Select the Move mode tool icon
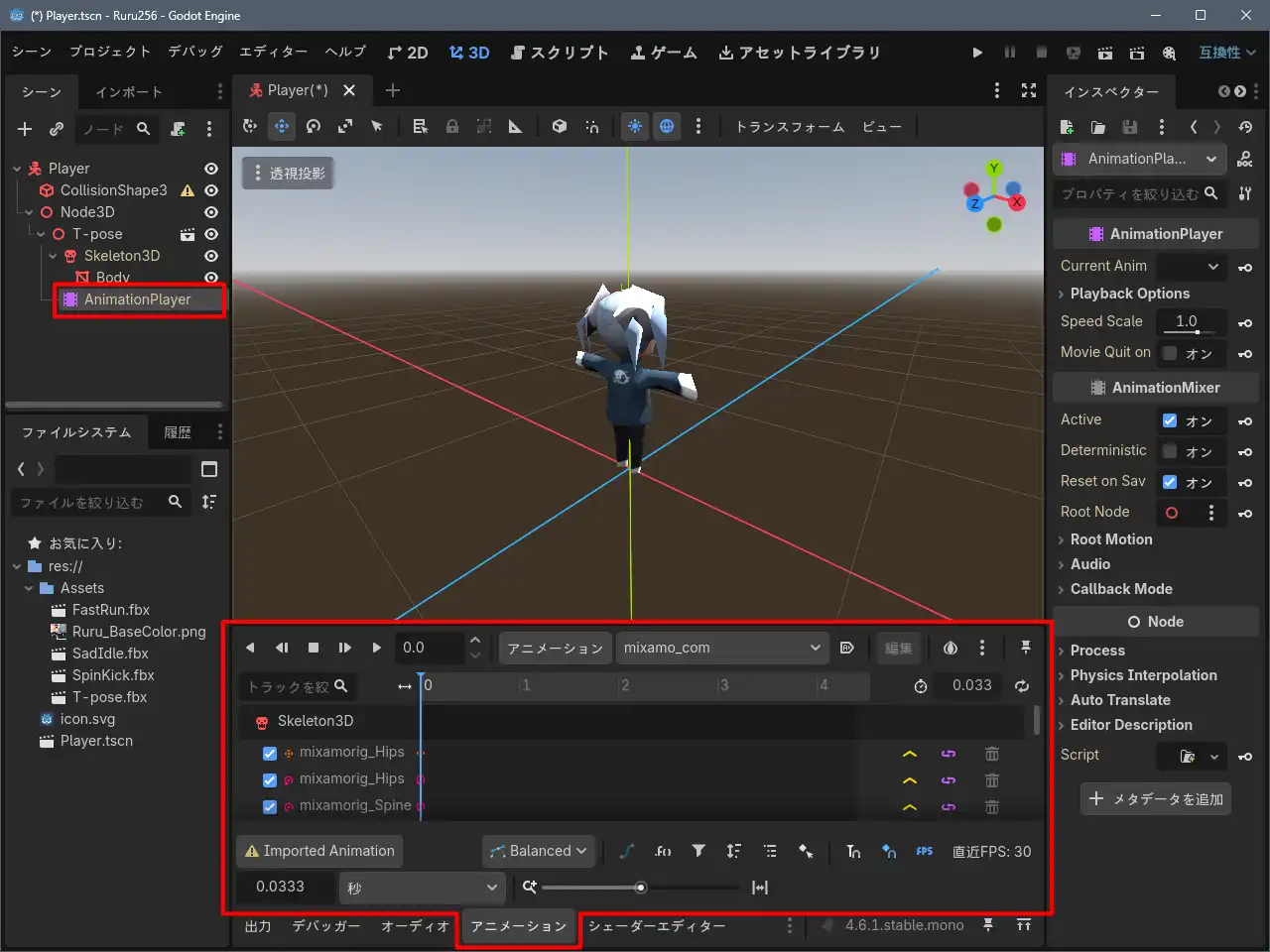Viewport: 1270px width, 952px height. coord(282,126)
